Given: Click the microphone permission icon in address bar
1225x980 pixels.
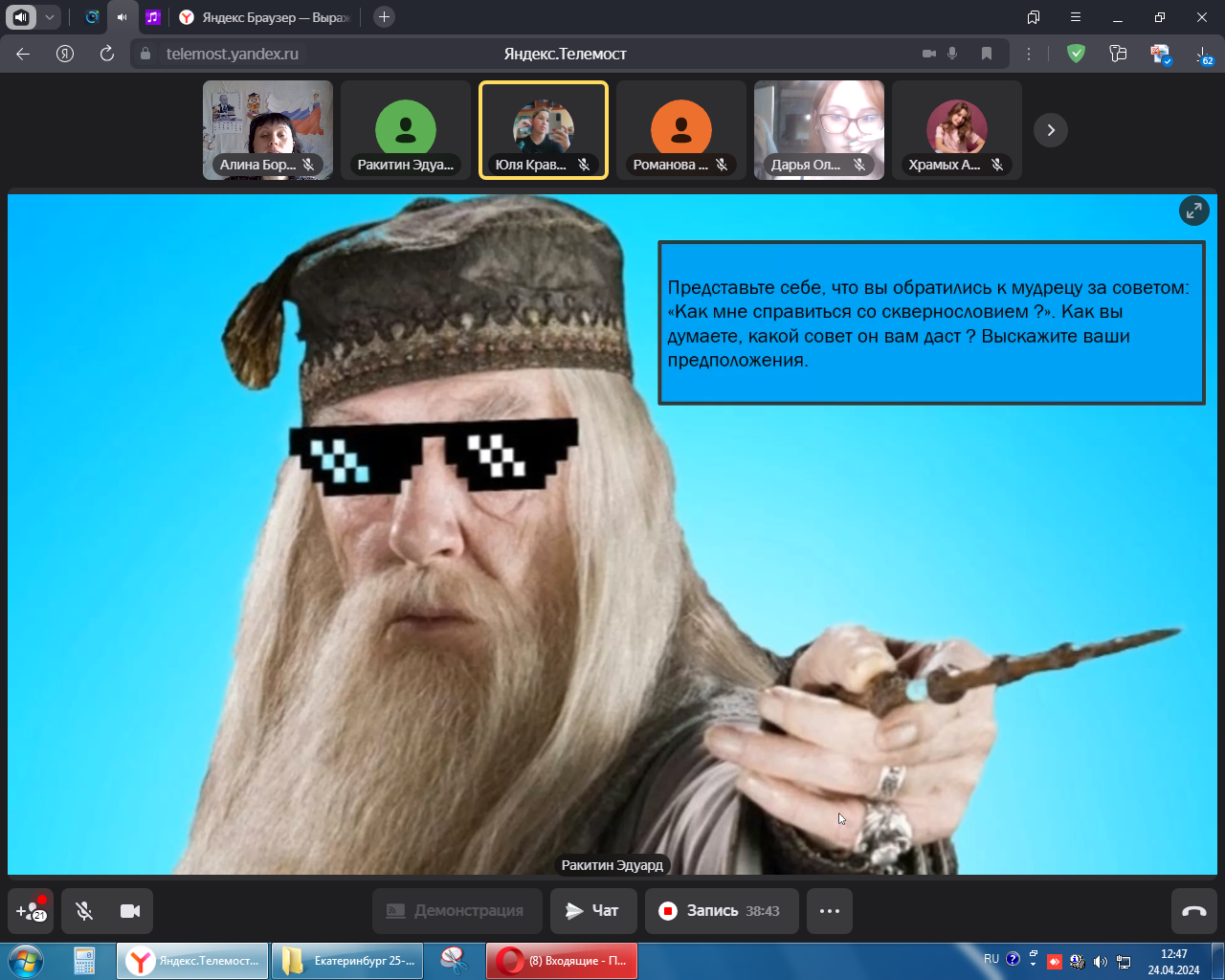Looking at the screenshot, I should 952,54.
